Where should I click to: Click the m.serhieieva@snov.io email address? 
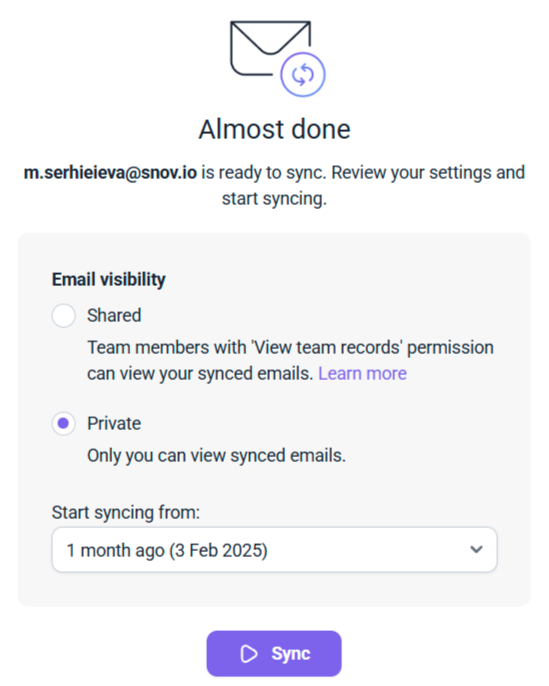pos(110,173)
